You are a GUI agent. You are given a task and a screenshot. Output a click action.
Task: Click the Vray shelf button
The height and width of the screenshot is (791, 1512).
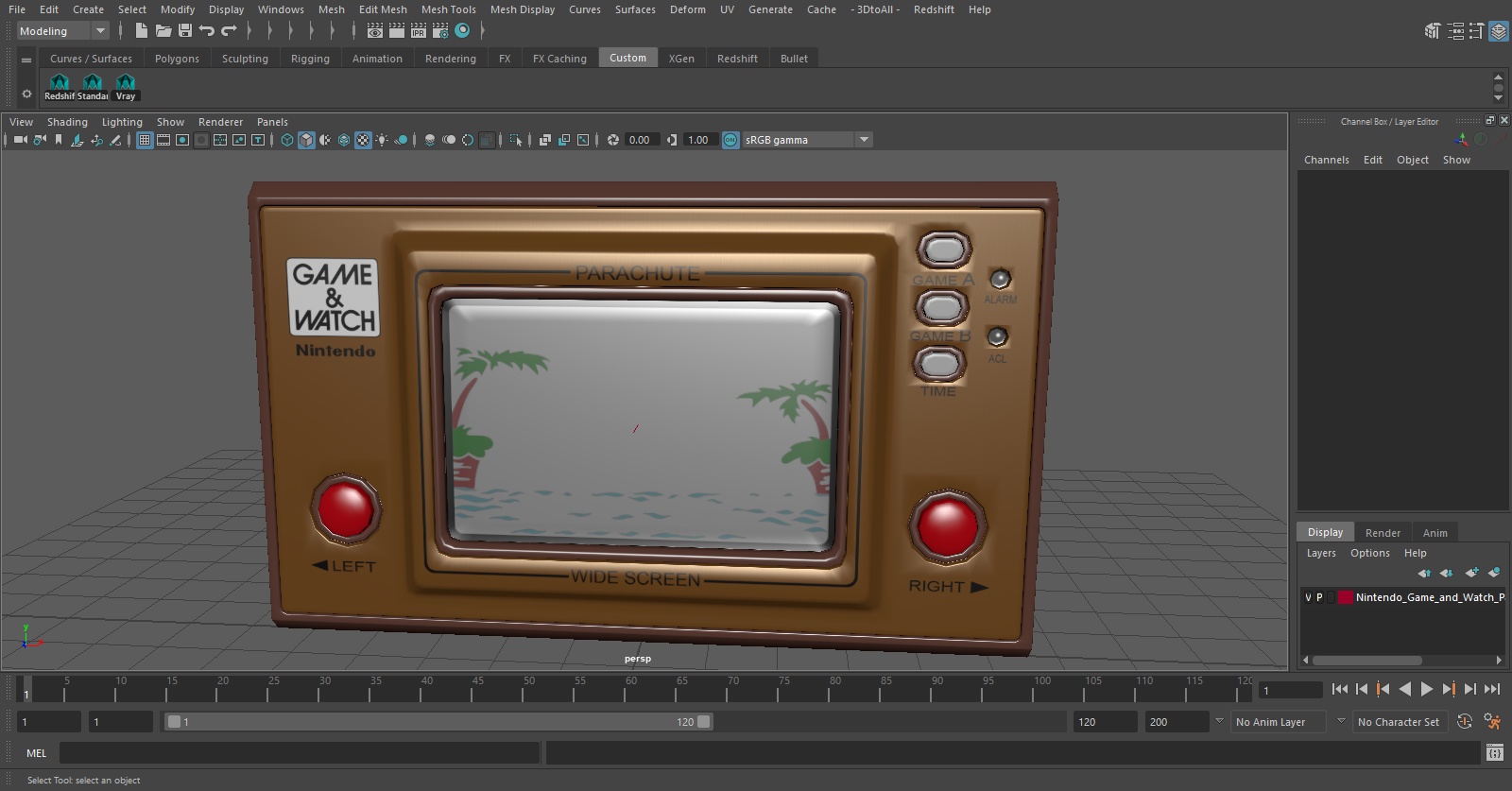point(126,86)
